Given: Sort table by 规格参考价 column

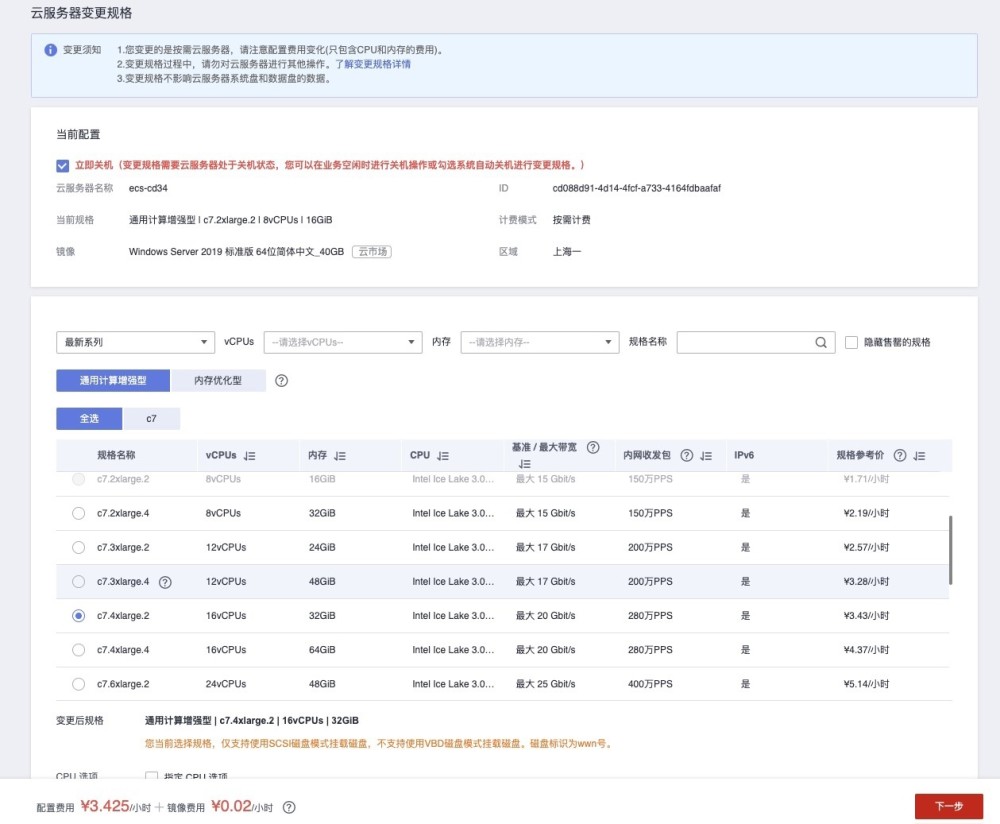Looking at the screenshot, I should [x=919, y=456].
